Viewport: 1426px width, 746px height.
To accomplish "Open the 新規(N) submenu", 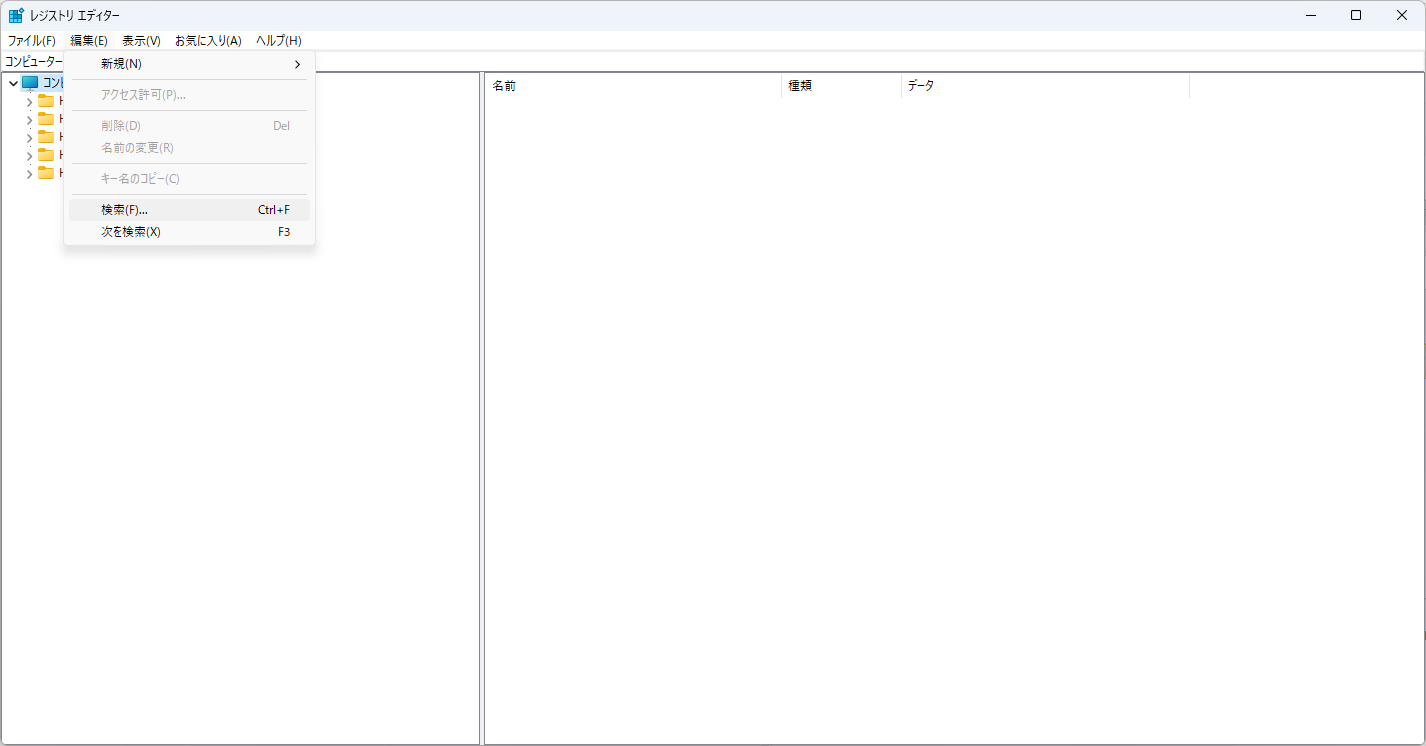I will tap(189, 64).
